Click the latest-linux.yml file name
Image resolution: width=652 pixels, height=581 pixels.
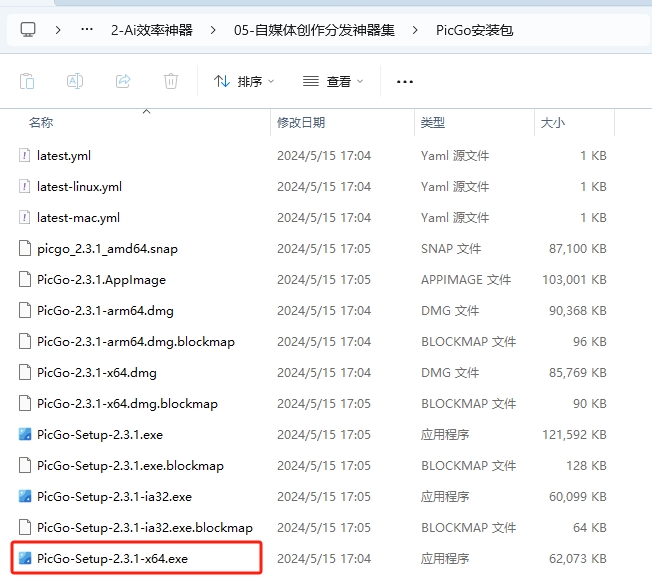79,186
